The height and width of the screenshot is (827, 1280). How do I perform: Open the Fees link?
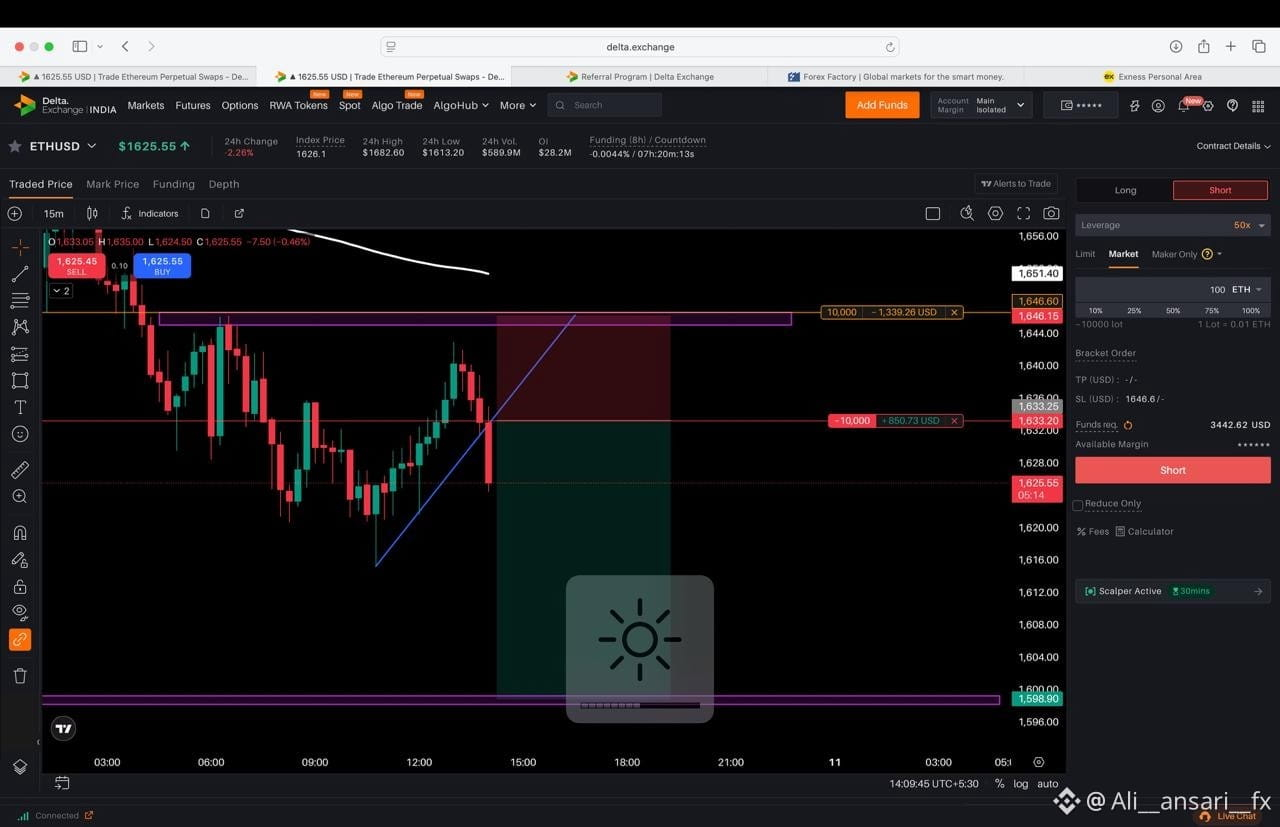pyautogui.click(x=1093, y=531)
